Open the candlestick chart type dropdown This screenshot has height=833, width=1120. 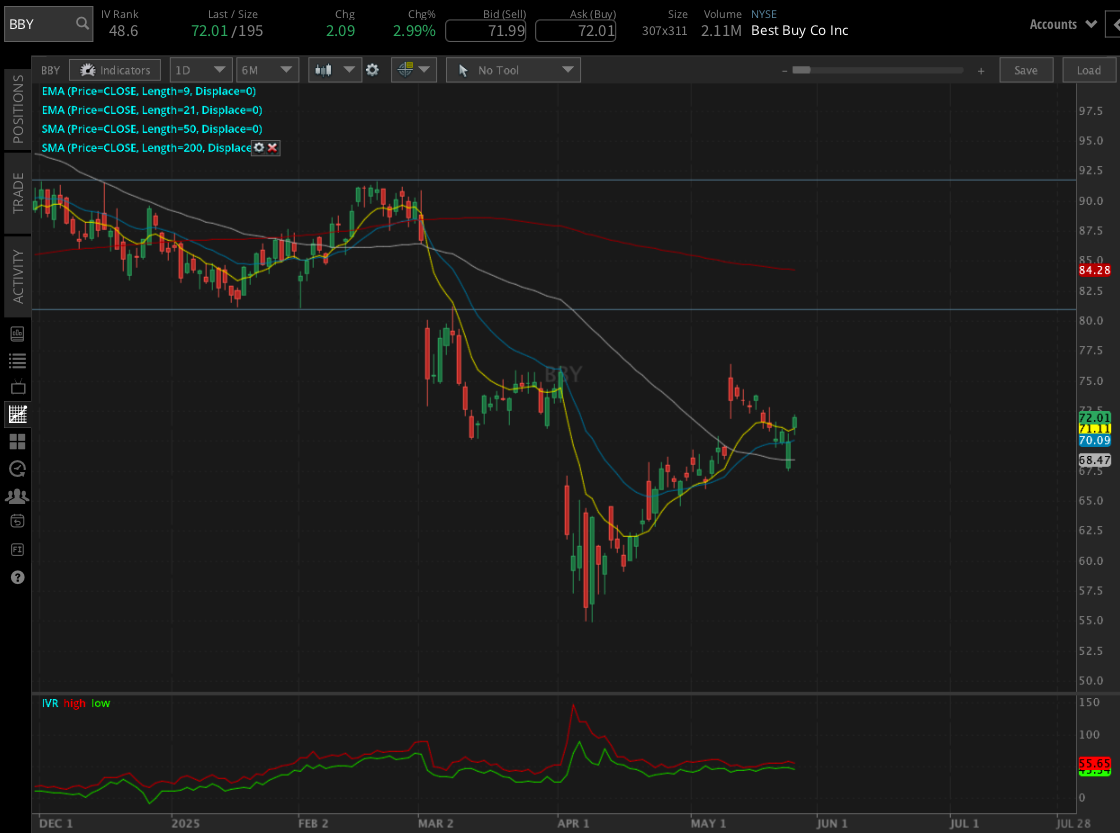(x=335, y=70)
